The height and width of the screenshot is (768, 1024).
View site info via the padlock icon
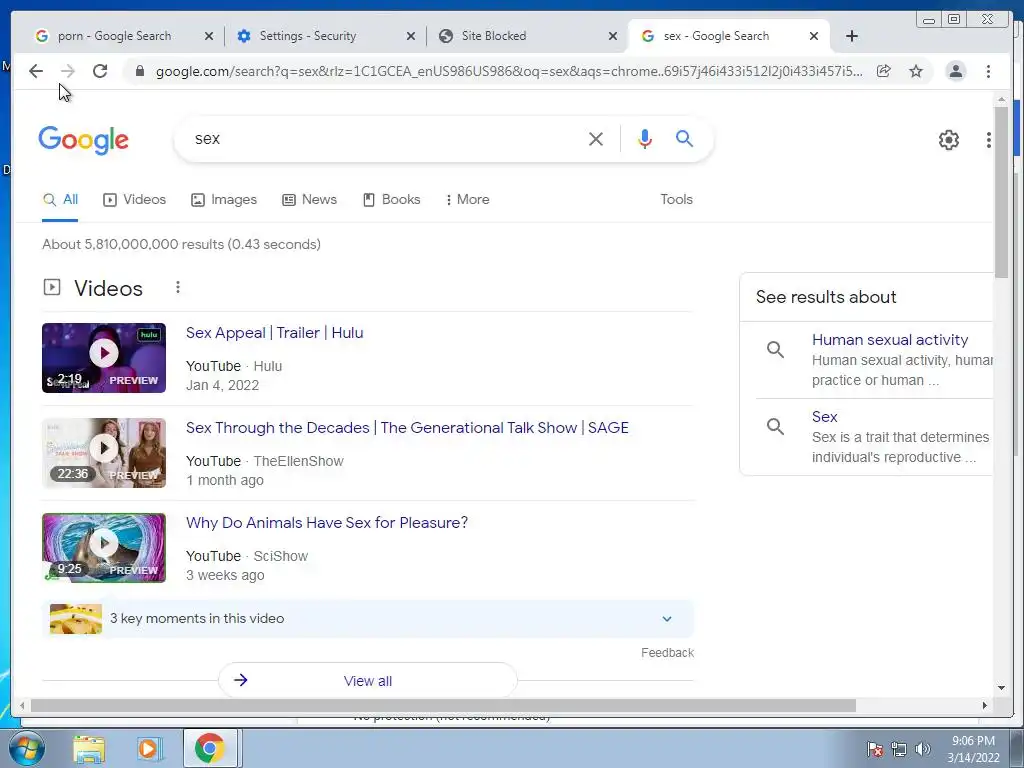pyautogui.click(x=139, y=71)
